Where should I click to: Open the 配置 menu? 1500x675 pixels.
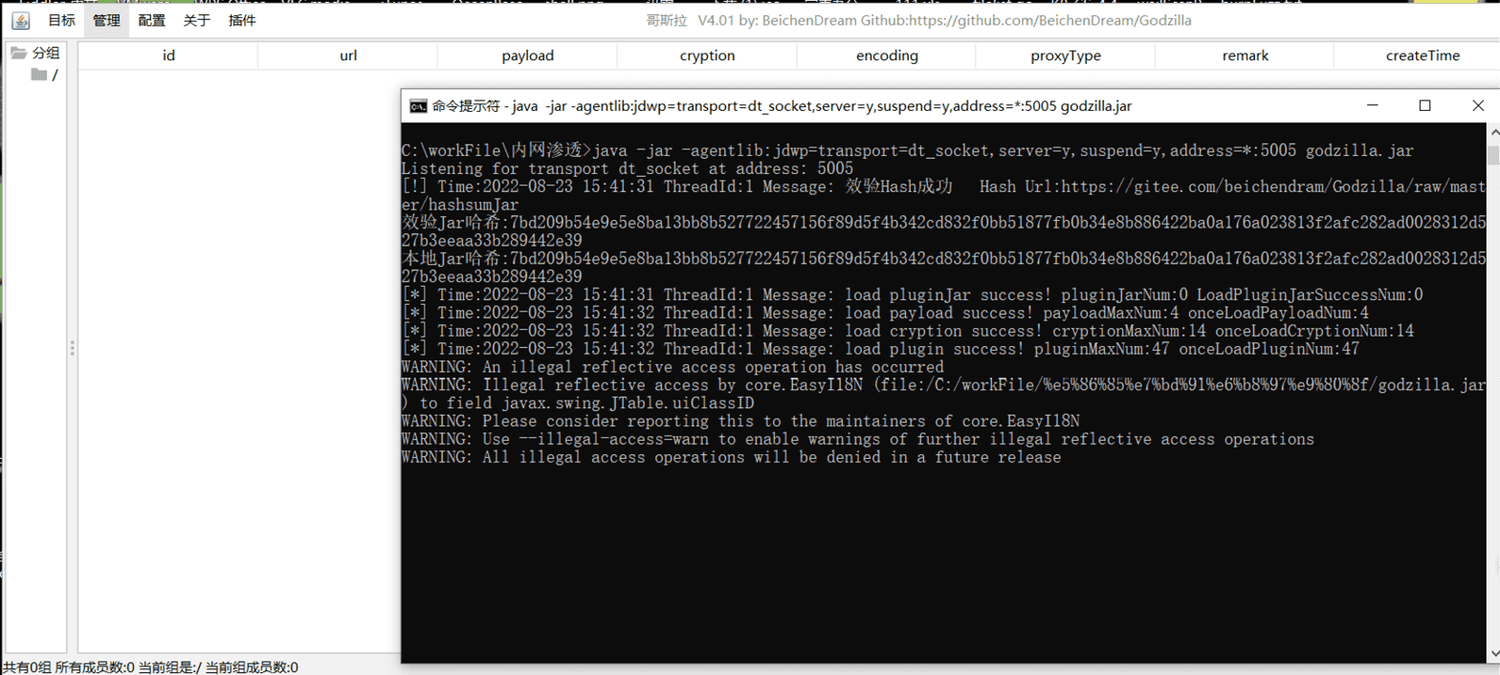(x=152, y=20)
